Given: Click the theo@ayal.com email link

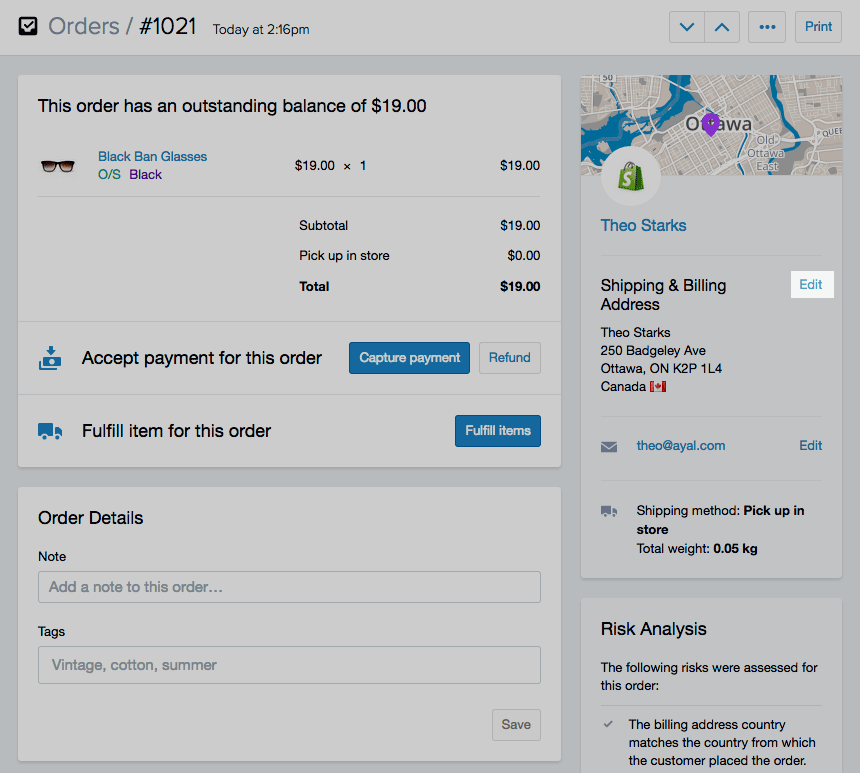Looking at the screenshot, I should pyautogui.click(x=680, y=446).
